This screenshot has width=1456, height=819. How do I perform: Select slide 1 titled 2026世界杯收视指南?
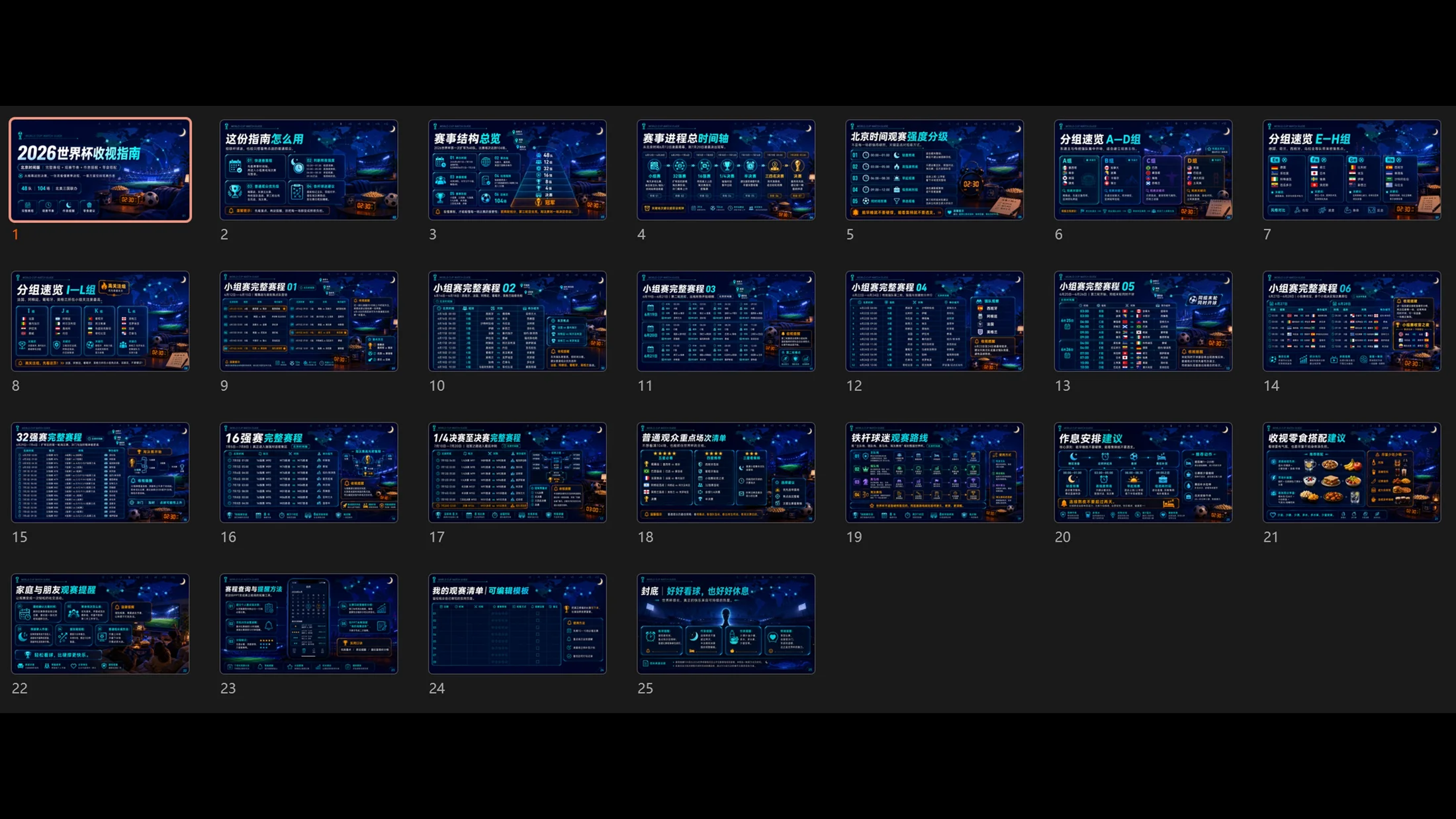click(100, 170)
